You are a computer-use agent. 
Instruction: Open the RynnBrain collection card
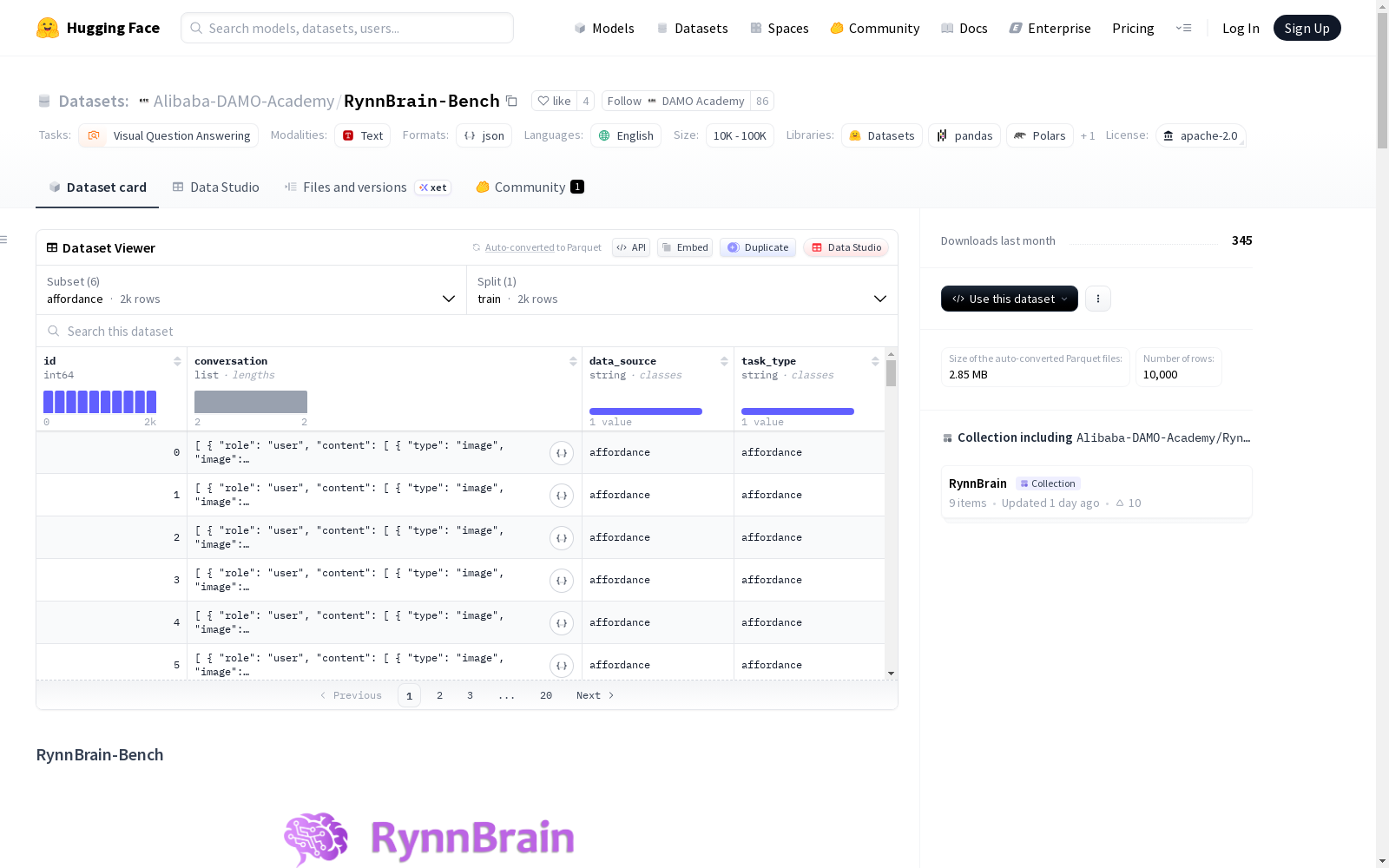[1096, 493]
